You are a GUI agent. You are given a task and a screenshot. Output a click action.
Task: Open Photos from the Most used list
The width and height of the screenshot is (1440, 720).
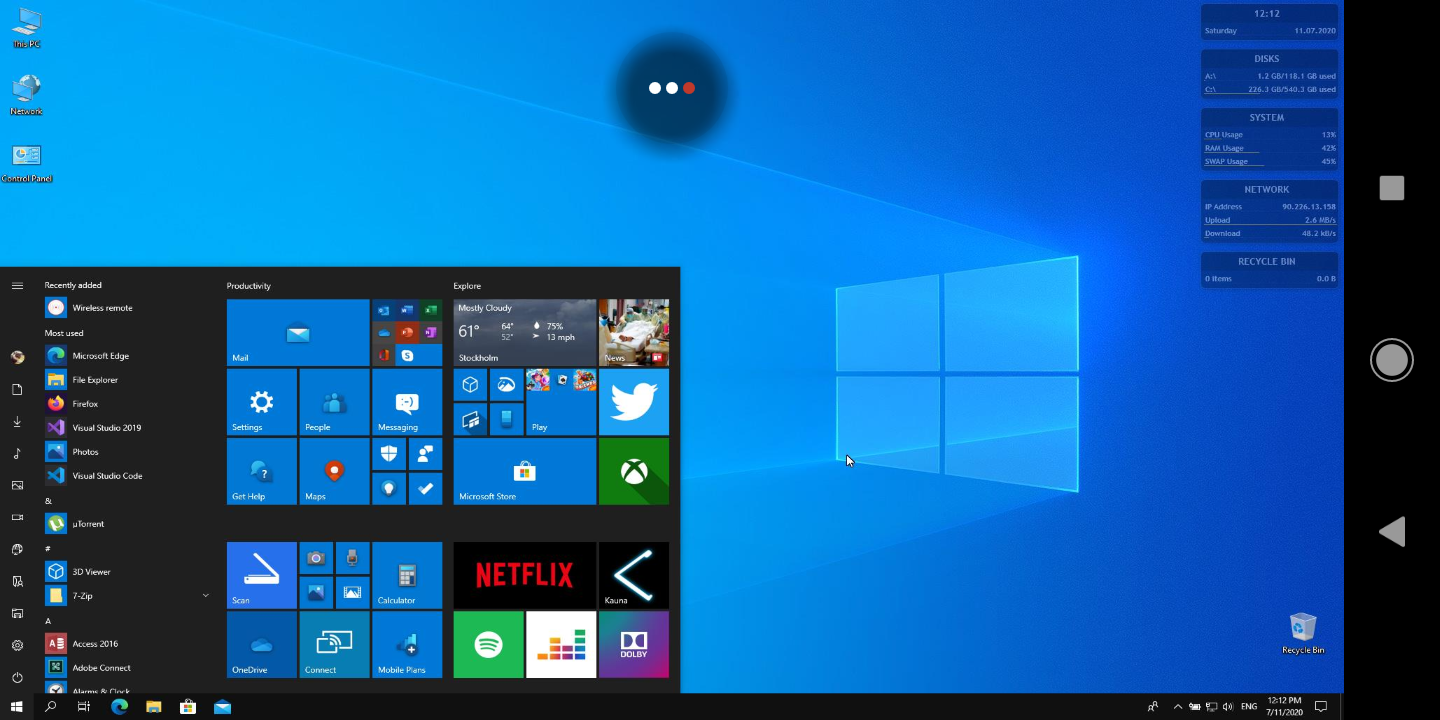pos(128,452)
